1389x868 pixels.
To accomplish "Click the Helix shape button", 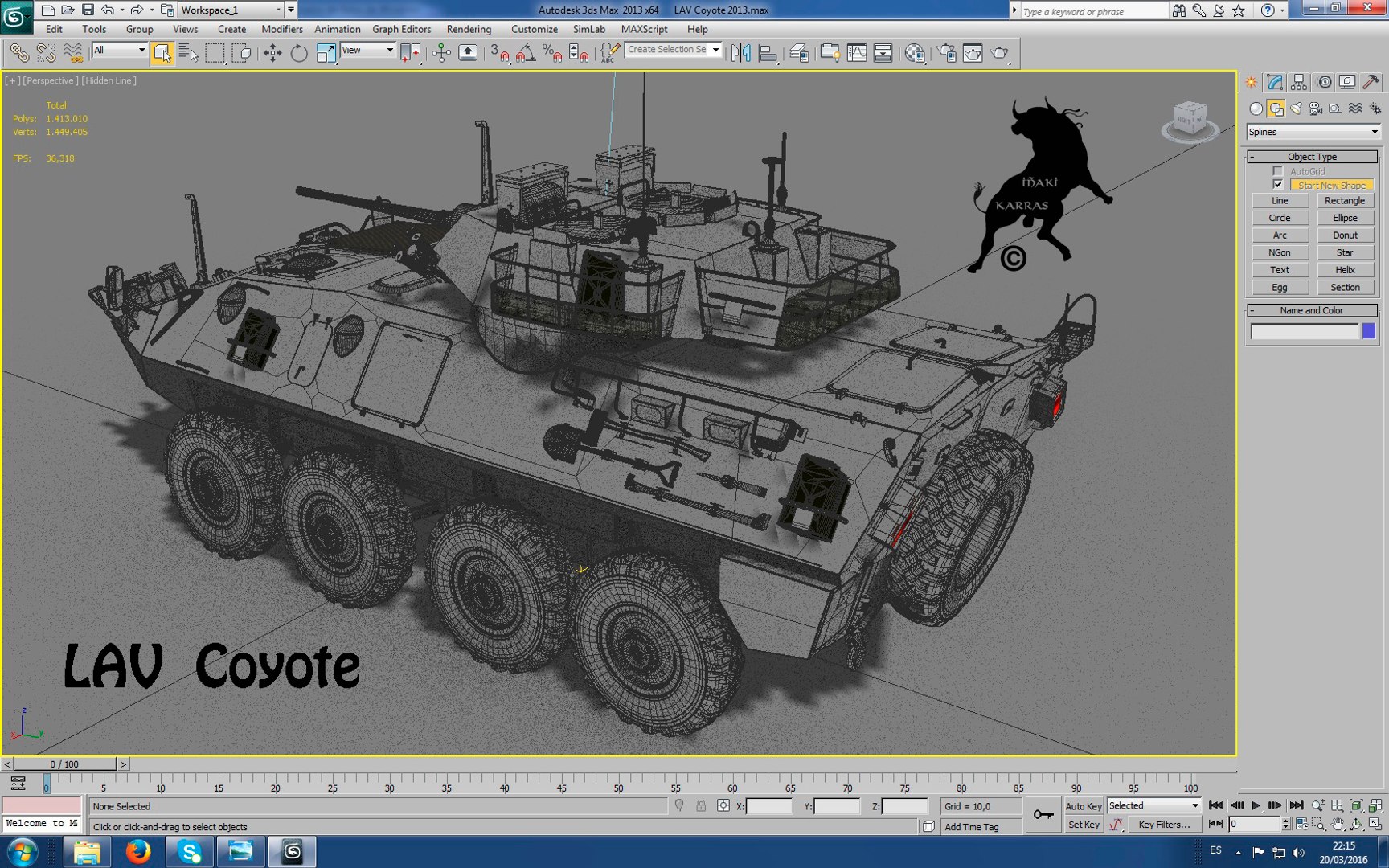I will [x=1345, y=270].
